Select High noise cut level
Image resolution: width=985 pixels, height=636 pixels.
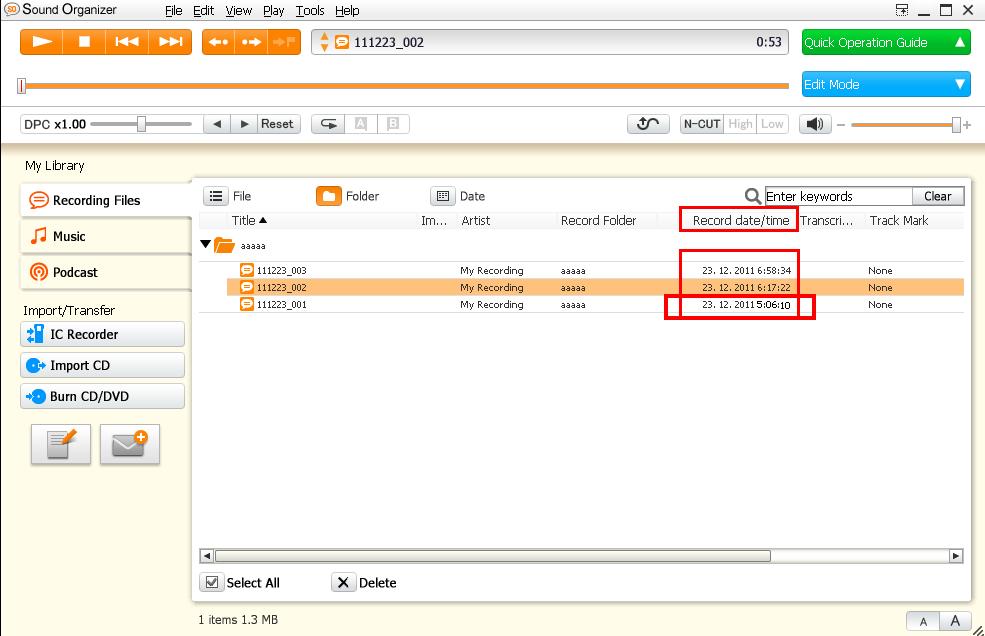coord(740,124)
